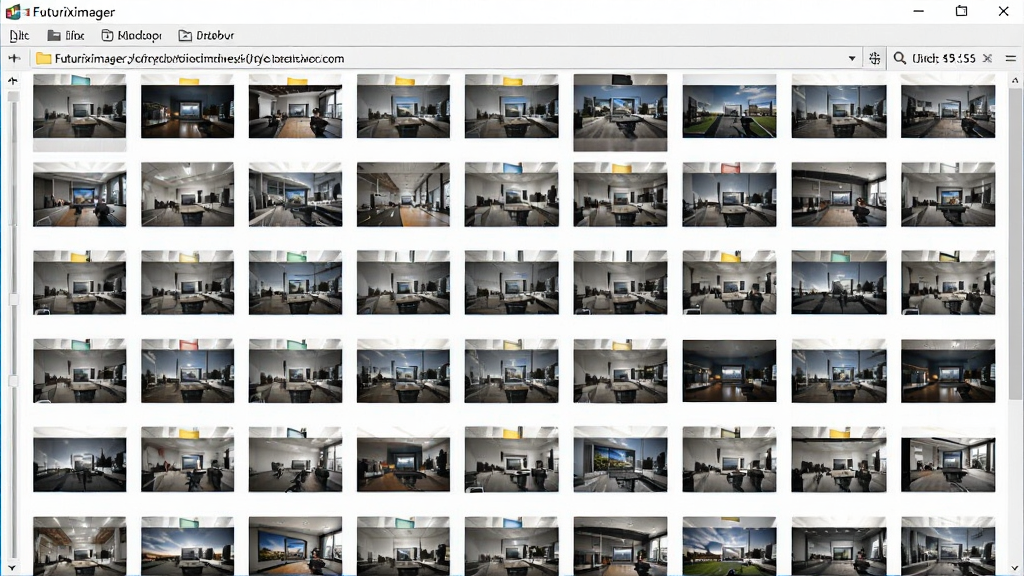
Task: Click the magnifying glass search icon
Action: 899,59
